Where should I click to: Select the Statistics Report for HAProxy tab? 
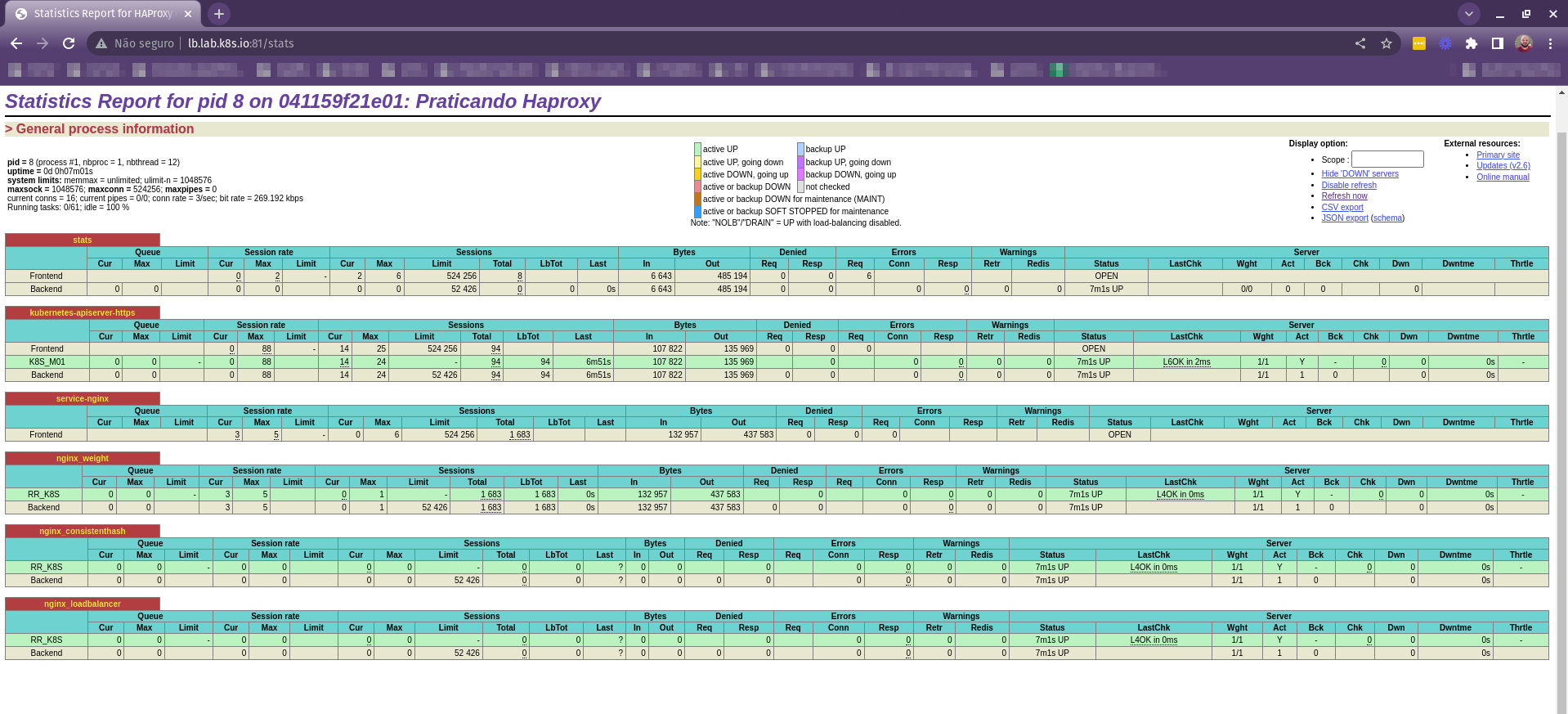pos(103,14)
